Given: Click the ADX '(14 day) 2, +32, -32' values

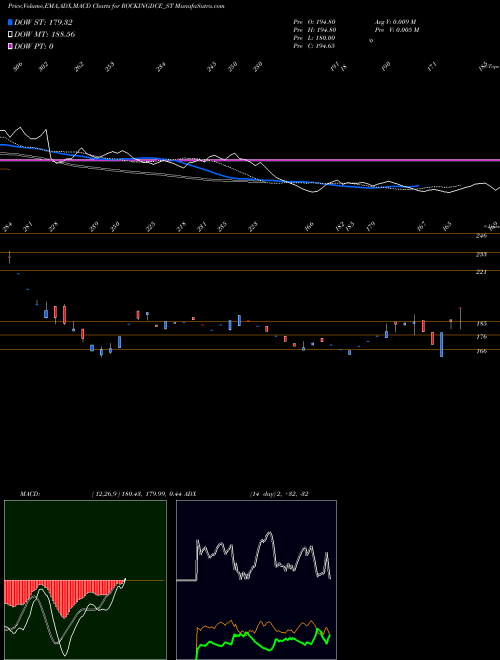Looking at the screenshot, I should [279, 494].
